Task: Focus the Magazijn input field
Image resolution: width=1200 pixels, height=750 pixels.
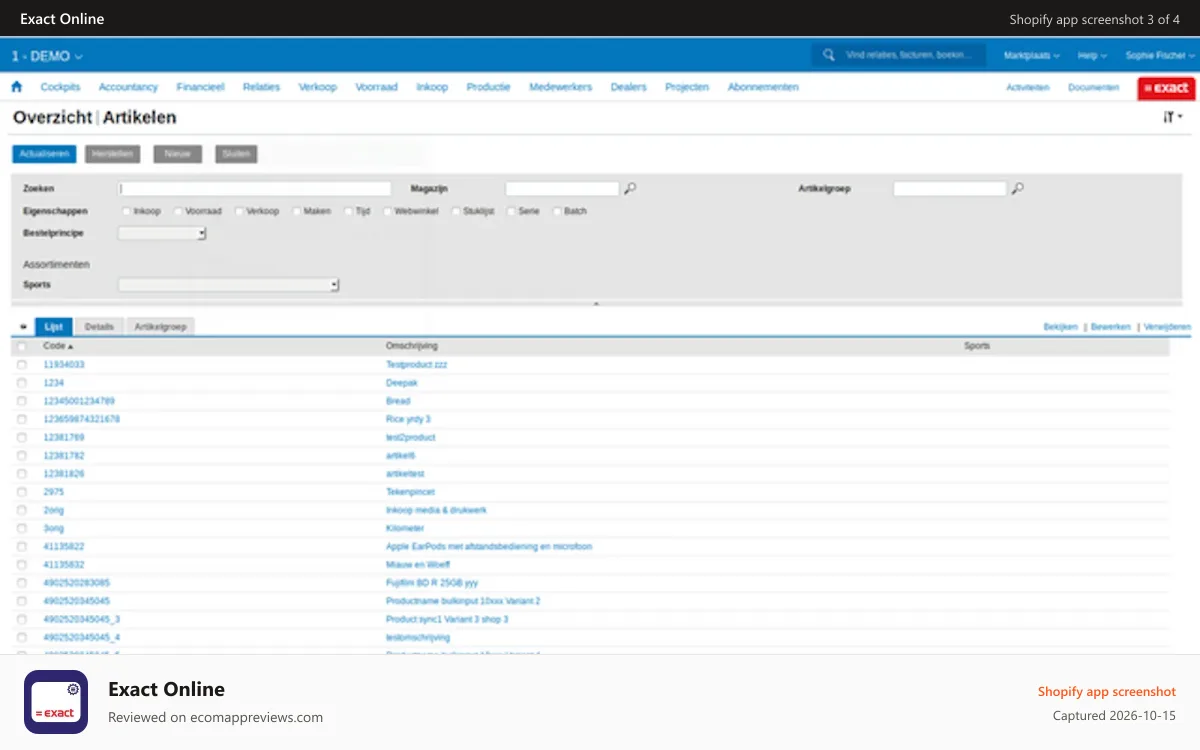Action: (x=562, y=188)
